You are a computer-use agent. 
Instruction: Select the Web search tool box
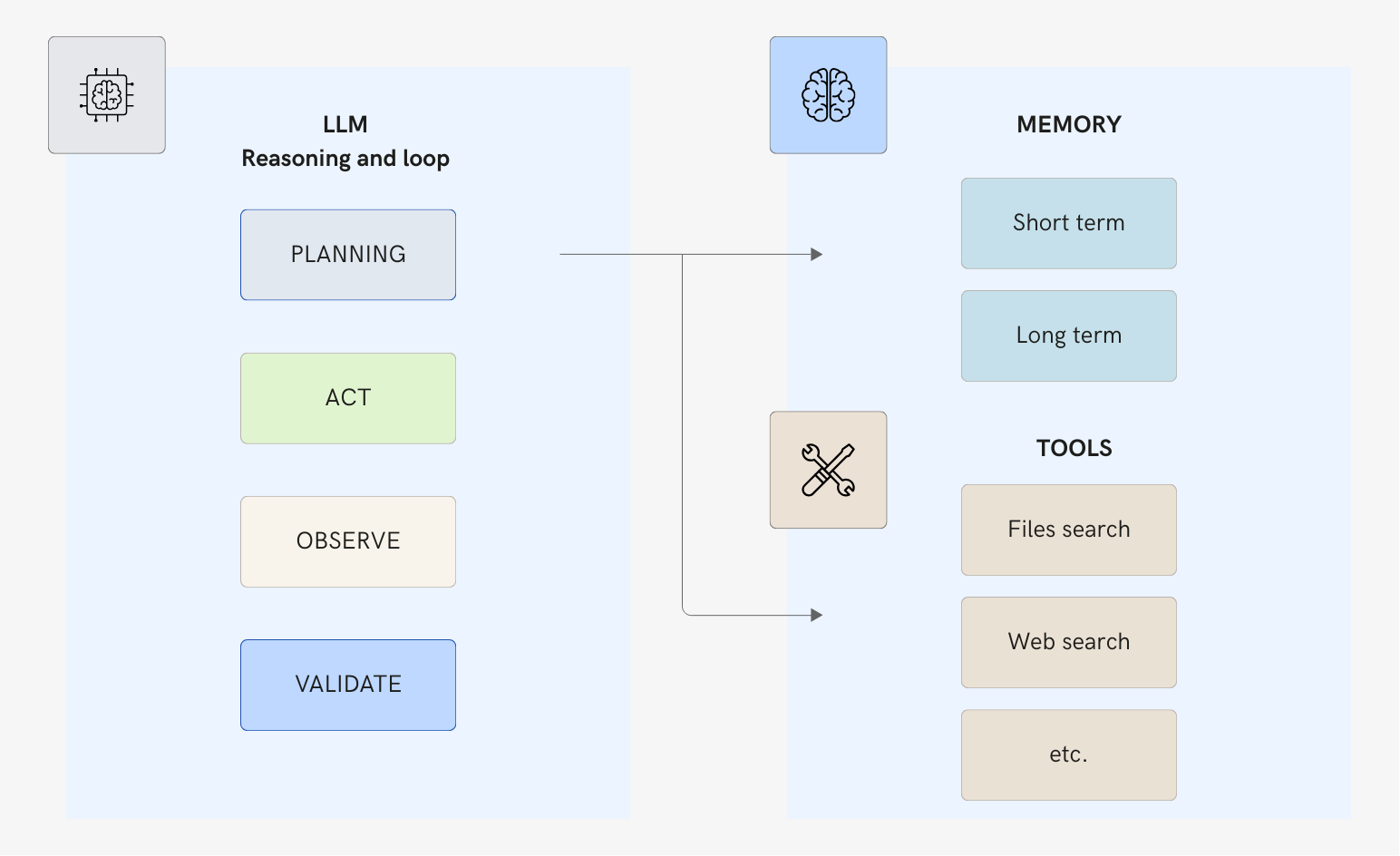click(1068, 642)
